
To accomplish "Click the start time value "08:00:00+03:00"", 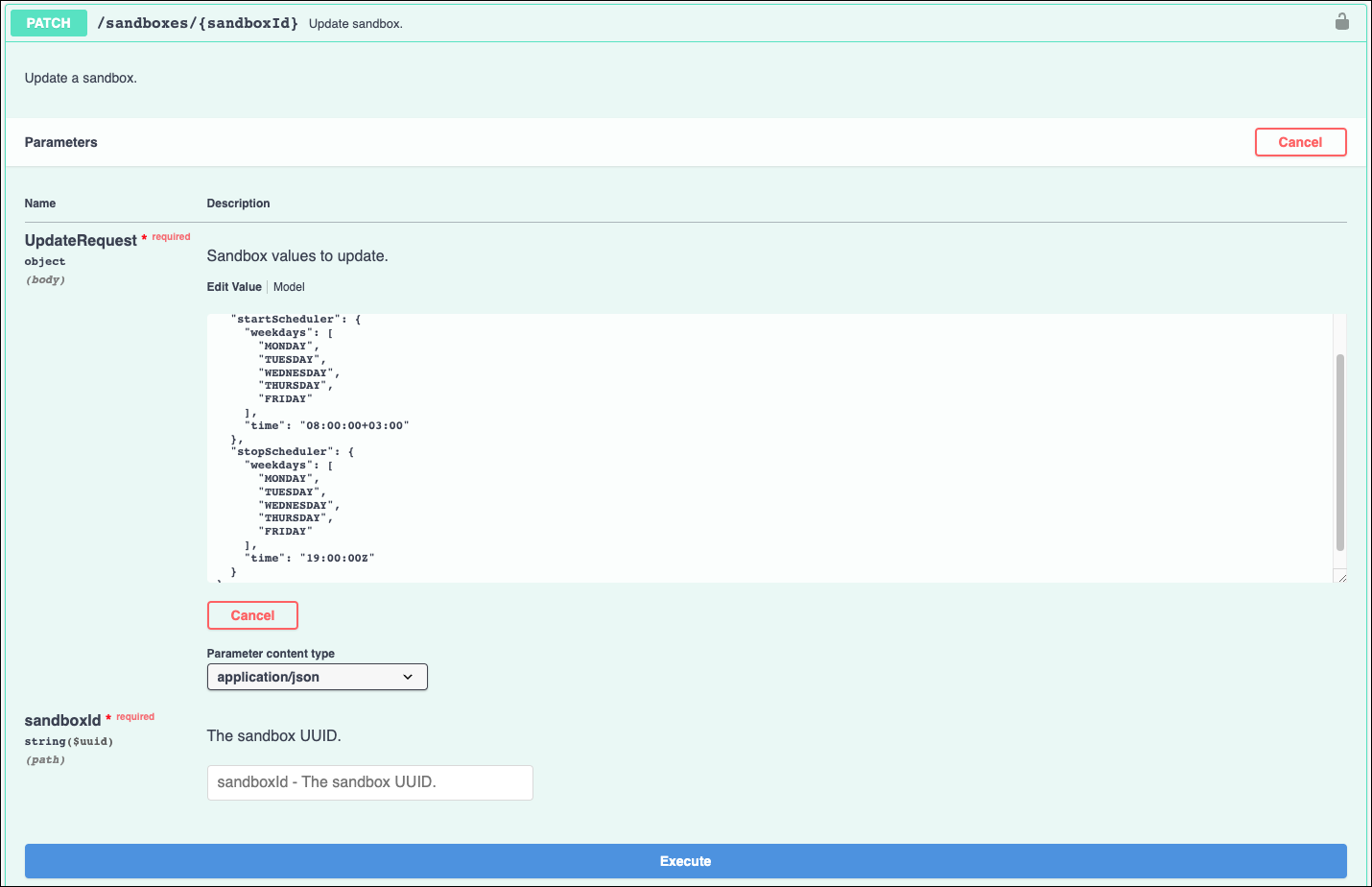I will pos(354,426).
